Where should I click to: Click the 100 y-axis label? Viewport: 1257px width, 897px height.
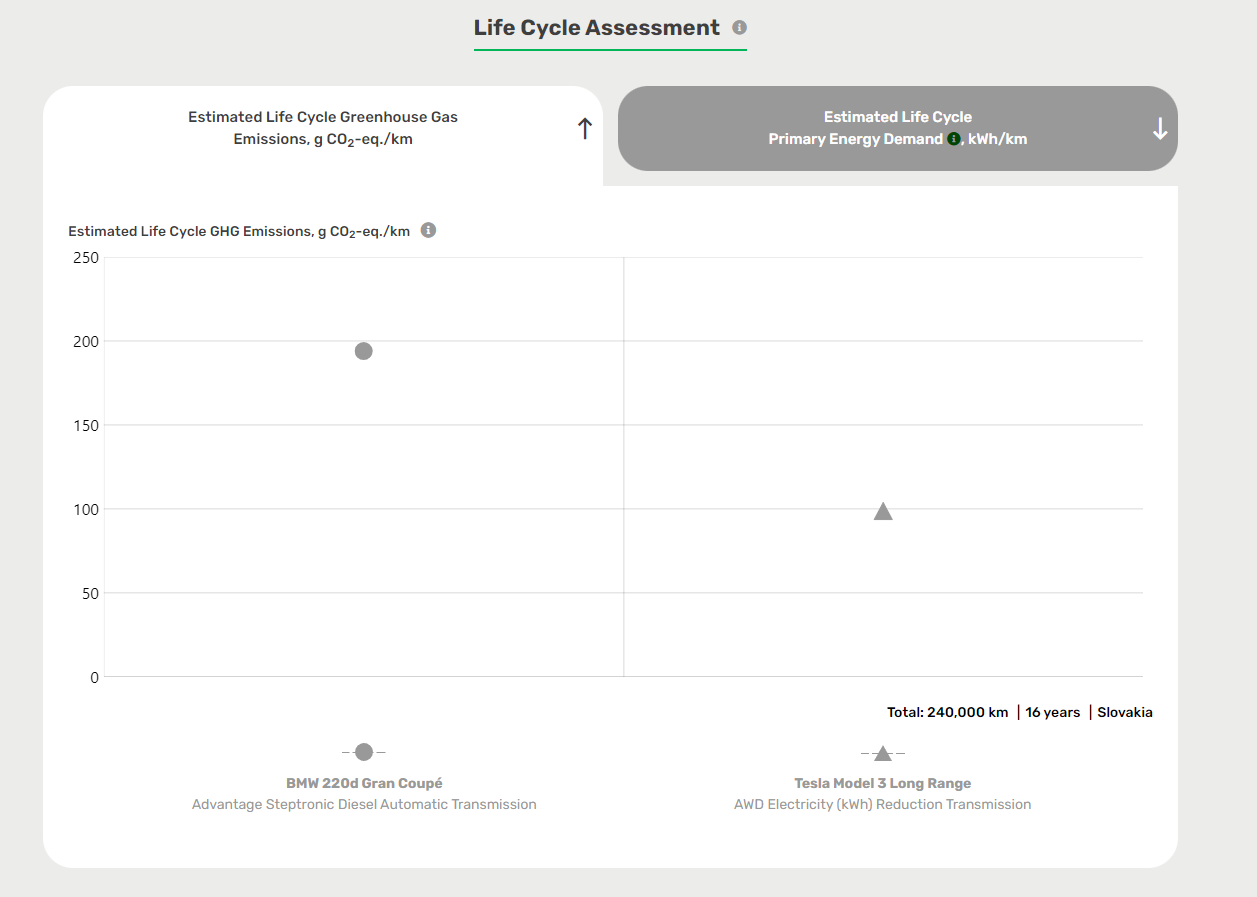coord(87,510)
